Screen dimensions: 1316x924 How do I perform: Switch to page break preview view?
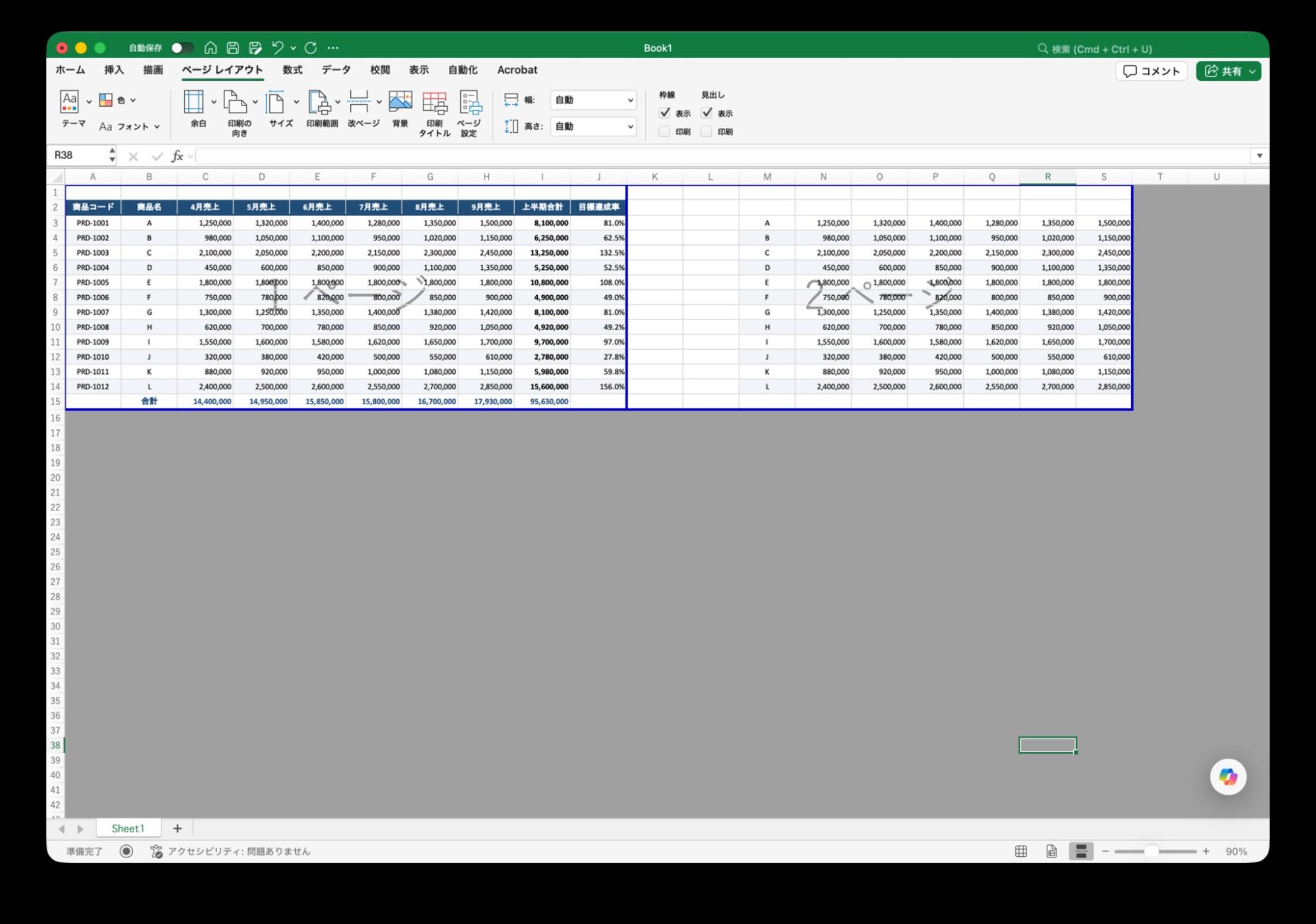[1081, 851]
